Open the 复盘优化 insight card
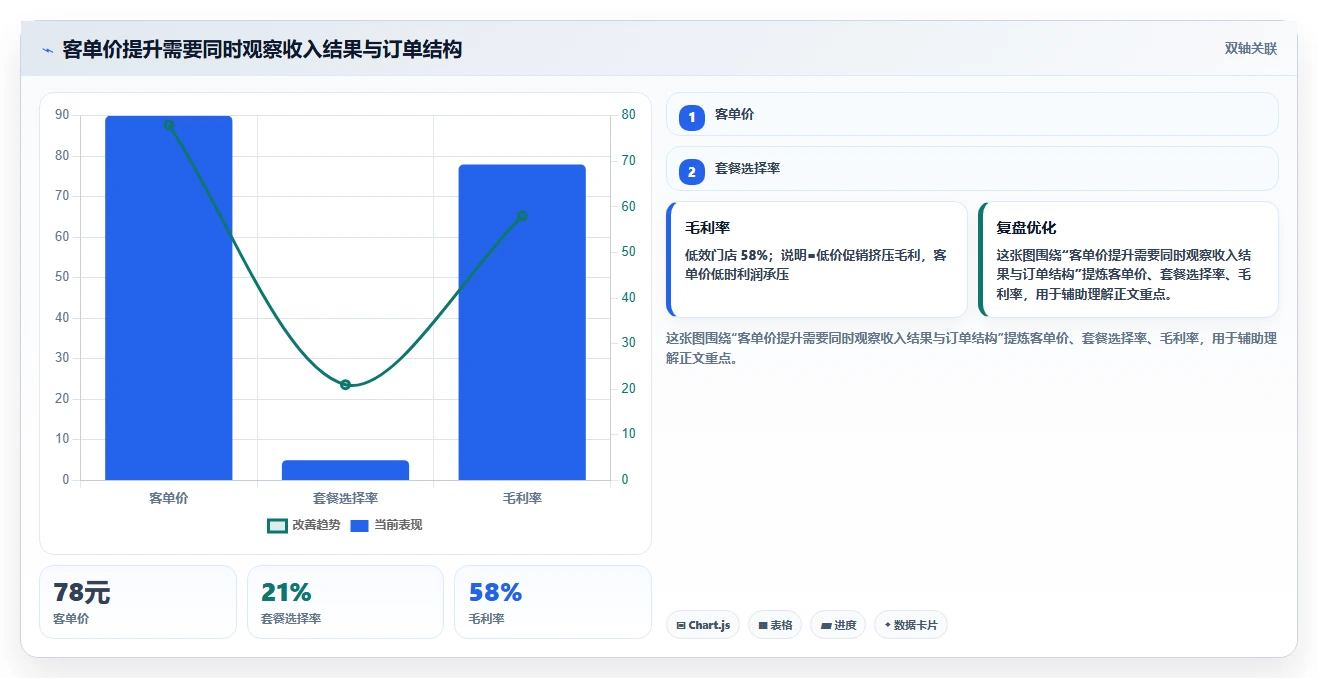Screen dimensions: 1318x678 (1128, 260)
